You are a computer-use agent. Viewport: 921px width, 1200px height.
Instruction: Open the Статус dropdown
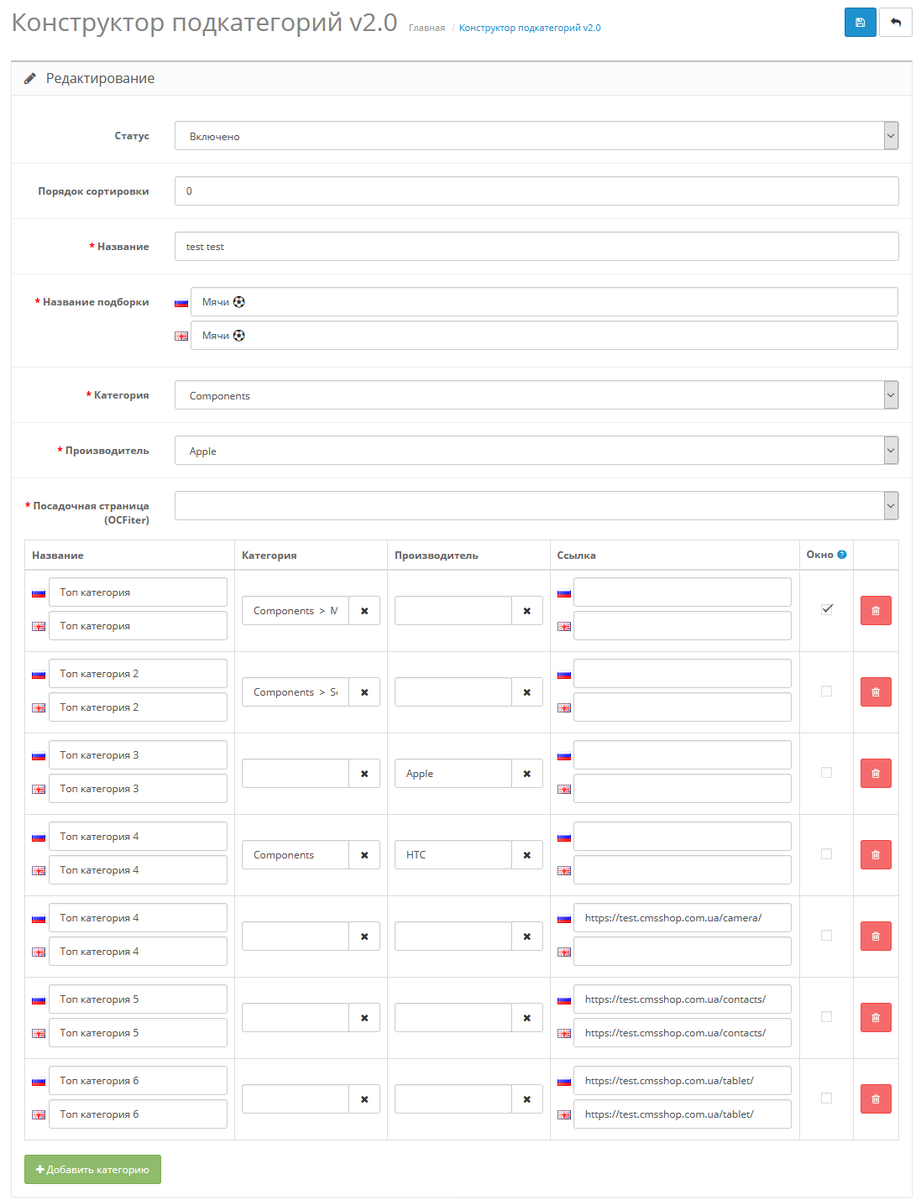[x=536, y=136]
